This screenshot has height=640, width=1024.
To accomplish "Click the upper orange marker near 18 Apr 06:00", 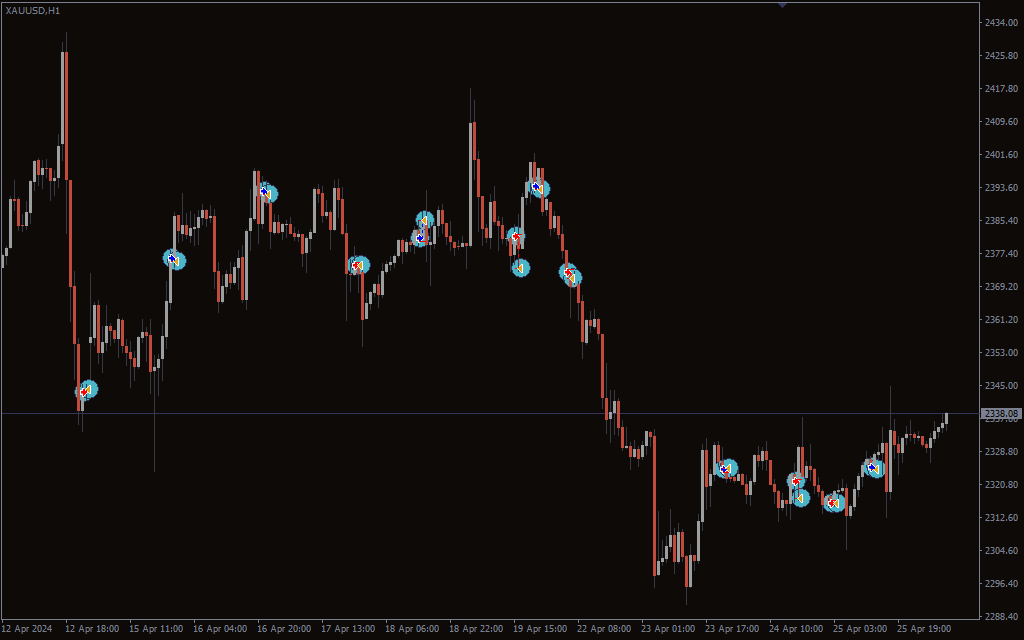I will (425, 219).
